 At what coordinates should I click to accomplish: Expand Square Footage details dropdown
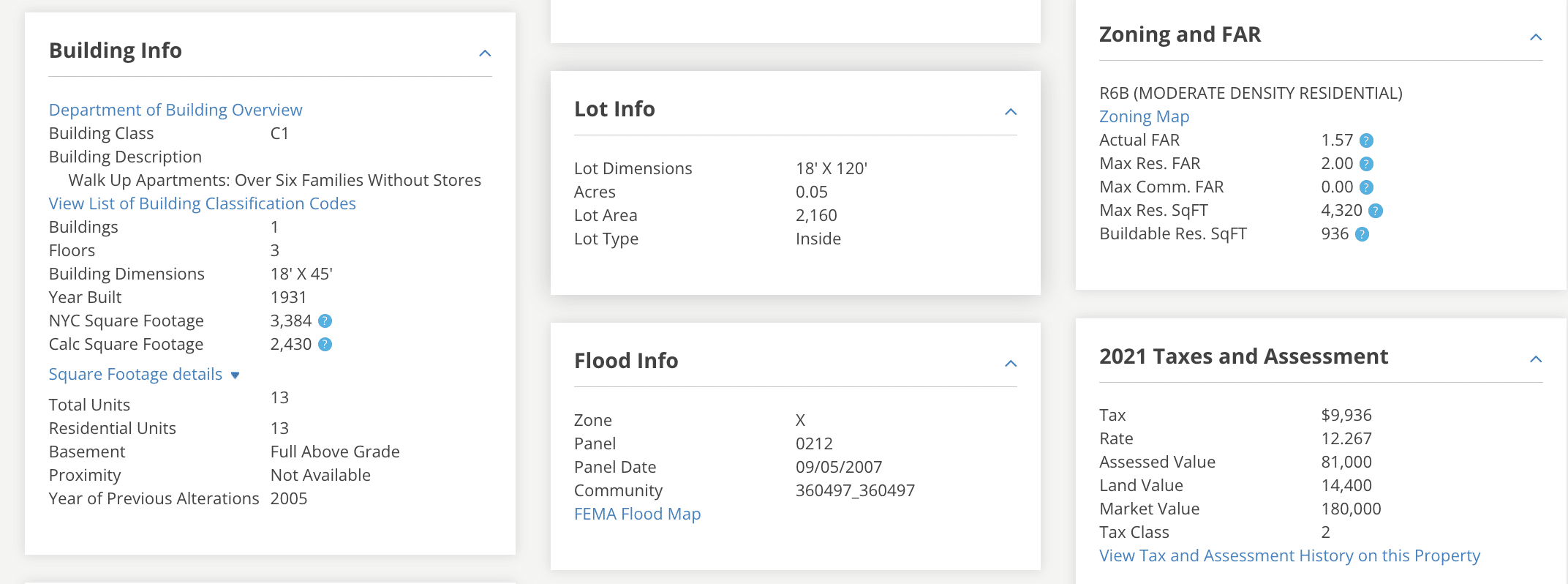coord(143,375)
